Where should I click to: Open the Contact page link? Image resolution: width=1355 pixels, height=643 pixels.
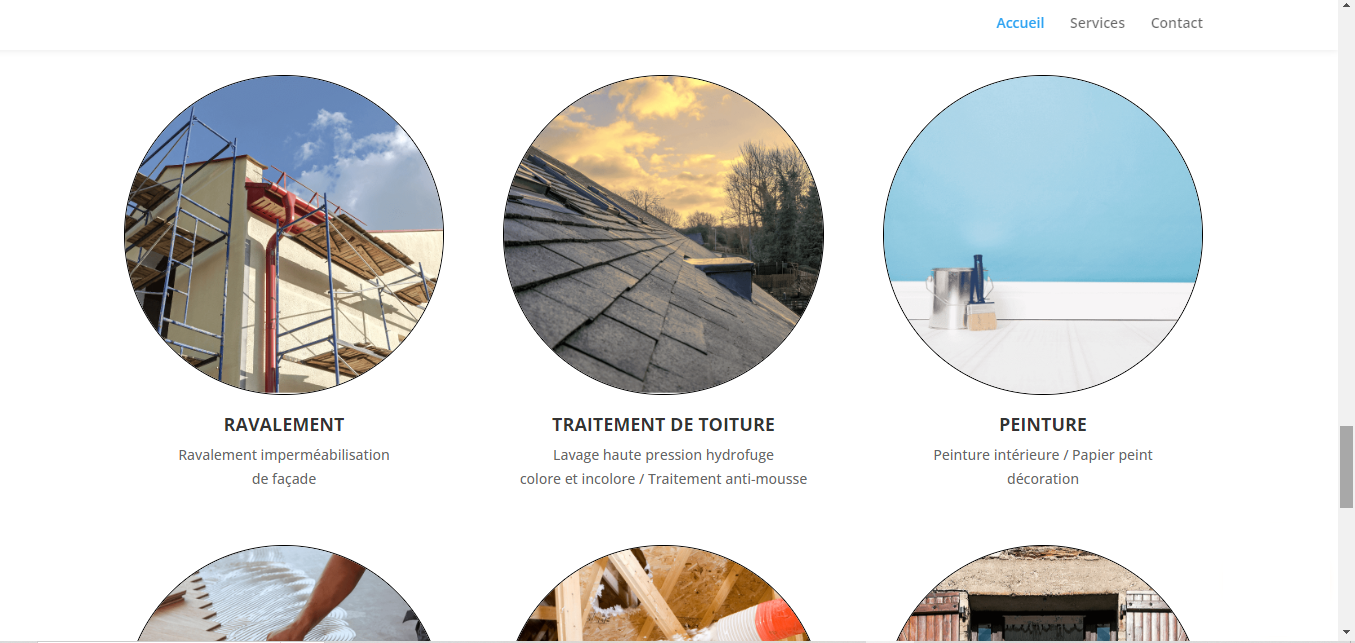click(1176, 23)
